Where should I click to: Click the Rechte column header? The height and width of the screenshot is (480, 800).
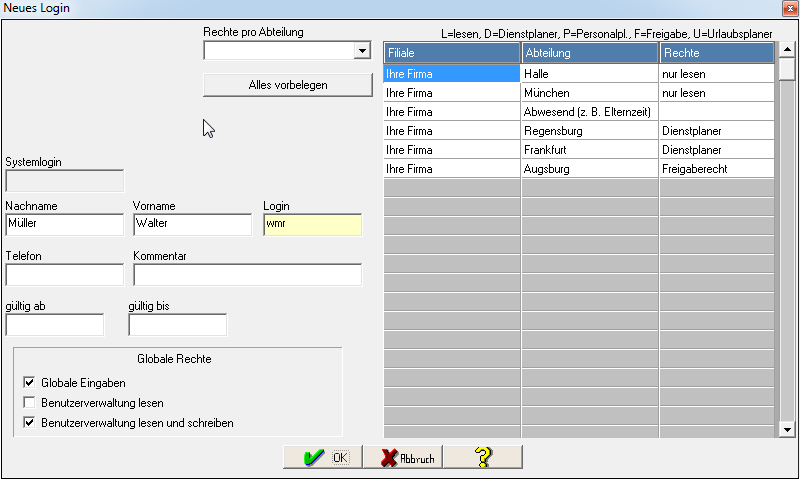pyautogui.click(x=716, y=52)
